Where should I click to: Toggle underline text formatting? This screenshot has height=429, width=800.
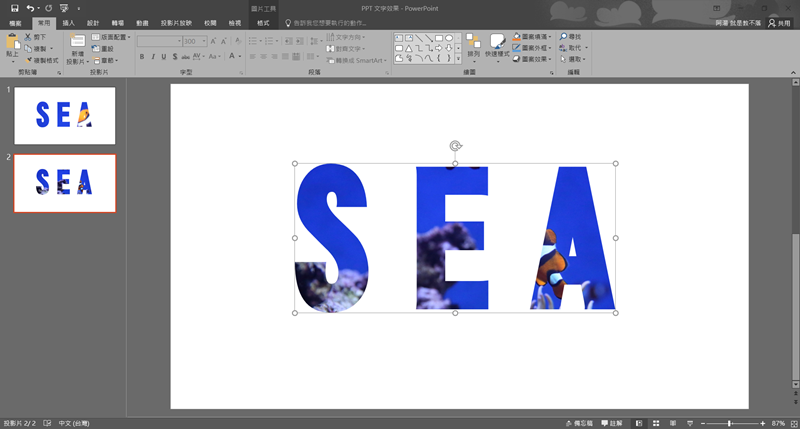[166, 57]
